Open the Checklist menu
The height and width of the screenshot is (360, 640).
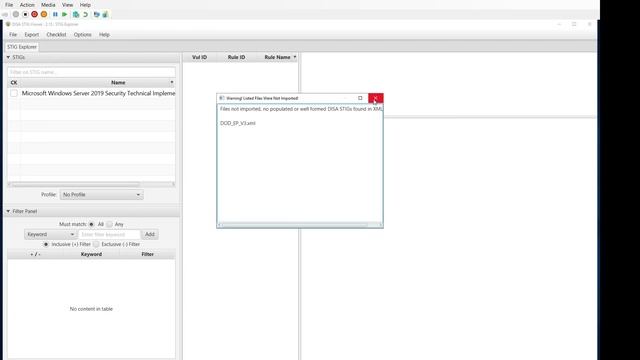point(56,35)
